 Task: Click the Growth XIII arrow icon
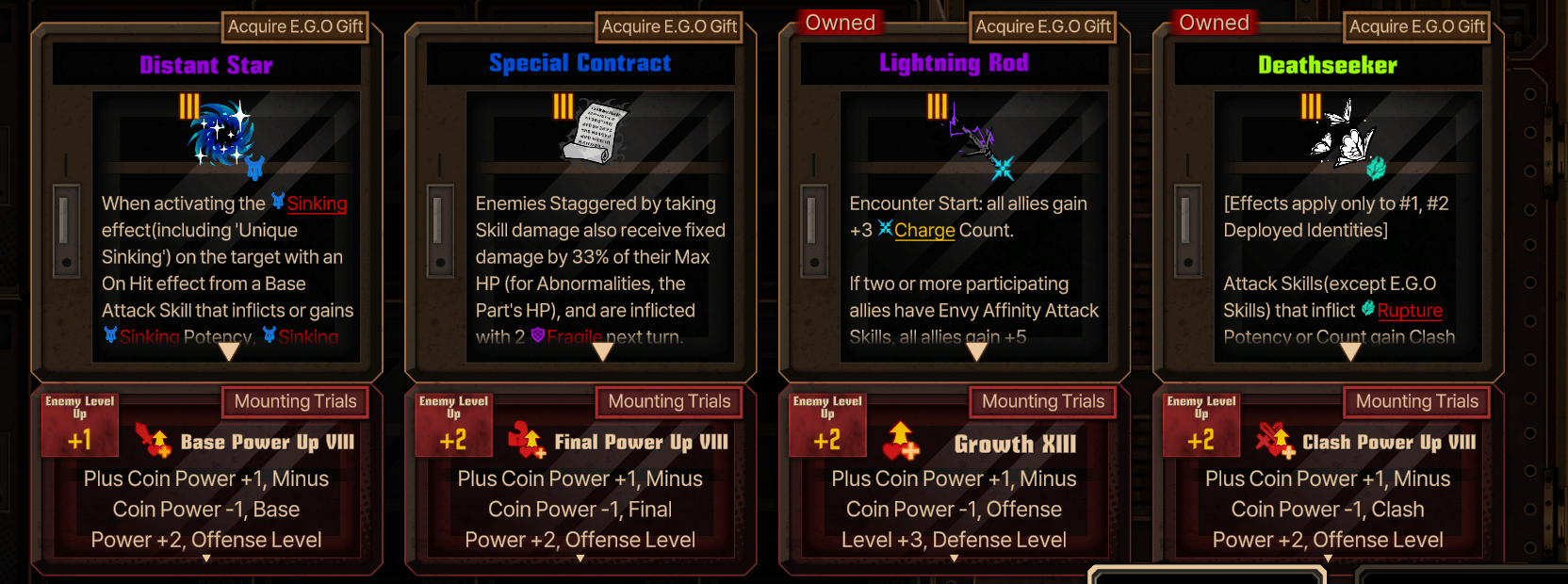[x=901, y=441]
